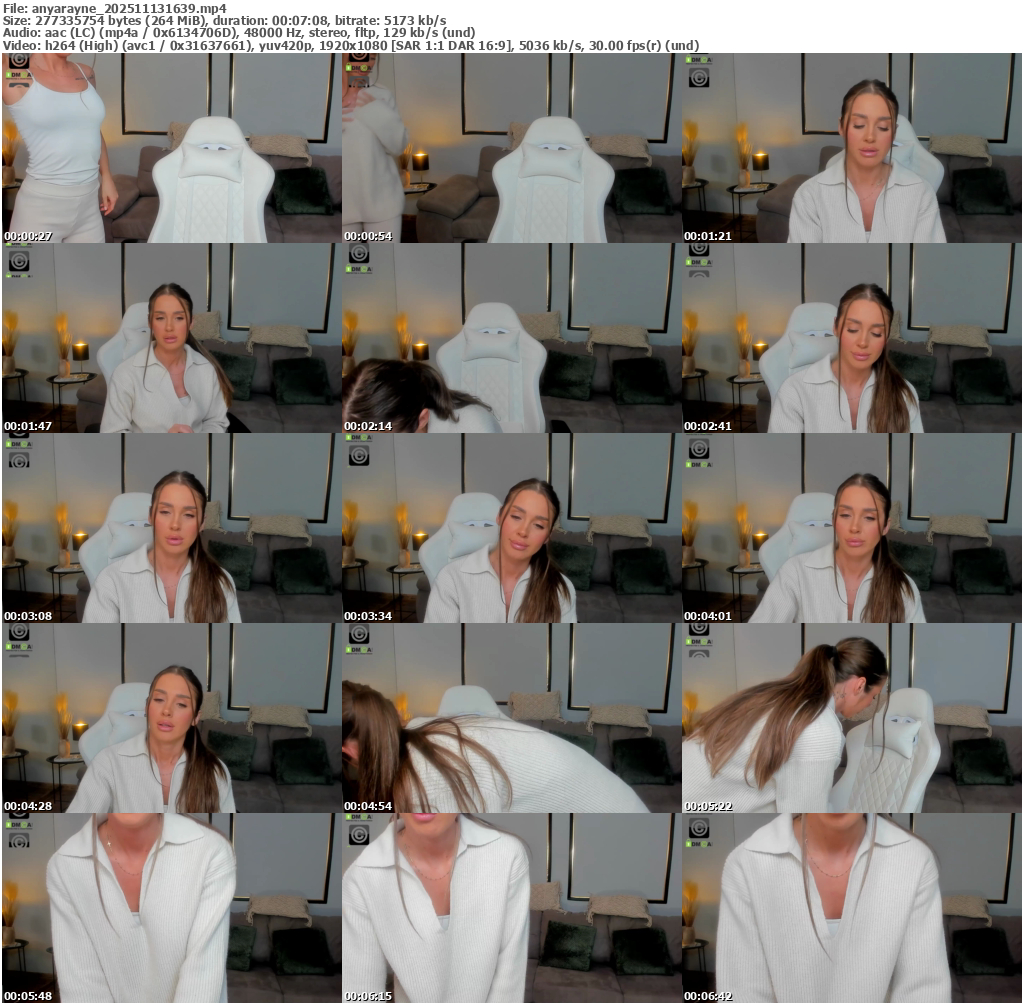Image resolution: width=1024 pixels, height=1003 pixels.
Task: Open the thumbnail at 00:06:15
Action: [511, 908]
